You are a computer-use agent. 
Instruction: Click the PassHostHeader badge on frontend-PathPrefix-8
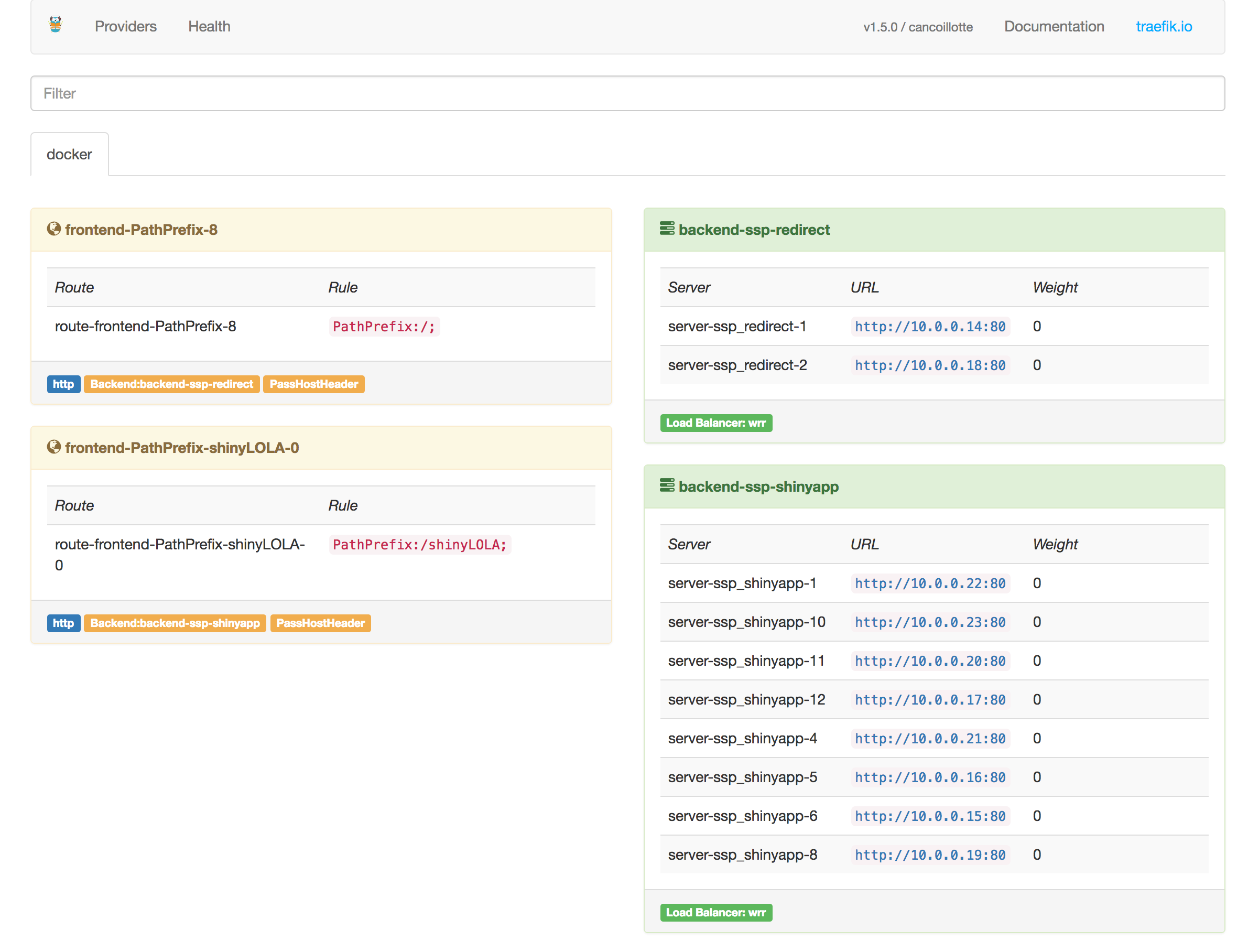click(313, 384)
